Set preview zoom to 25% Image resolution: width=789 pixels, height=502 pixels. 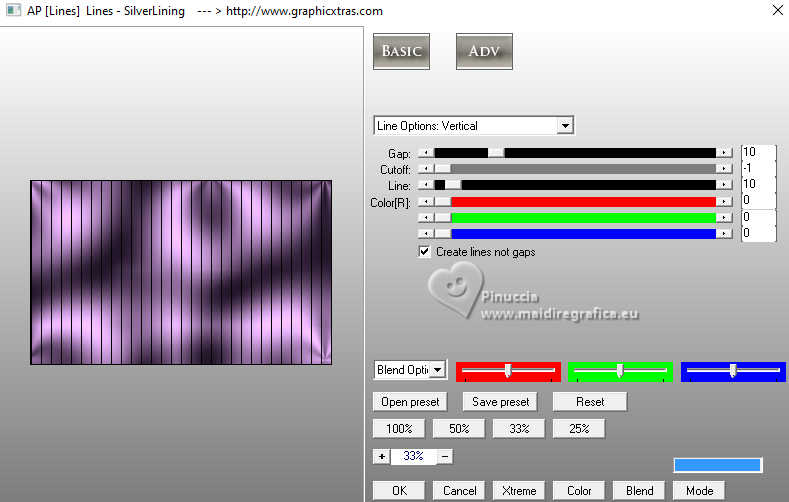579,429
